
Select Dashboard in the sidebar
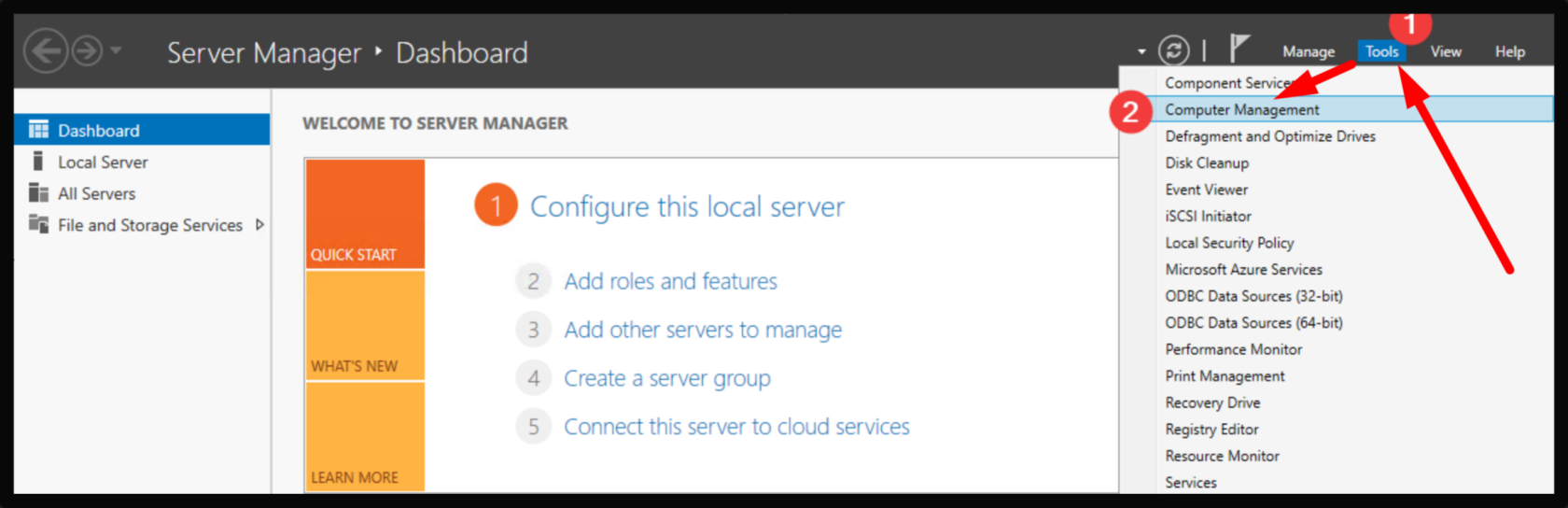click(x=142, y=130)
